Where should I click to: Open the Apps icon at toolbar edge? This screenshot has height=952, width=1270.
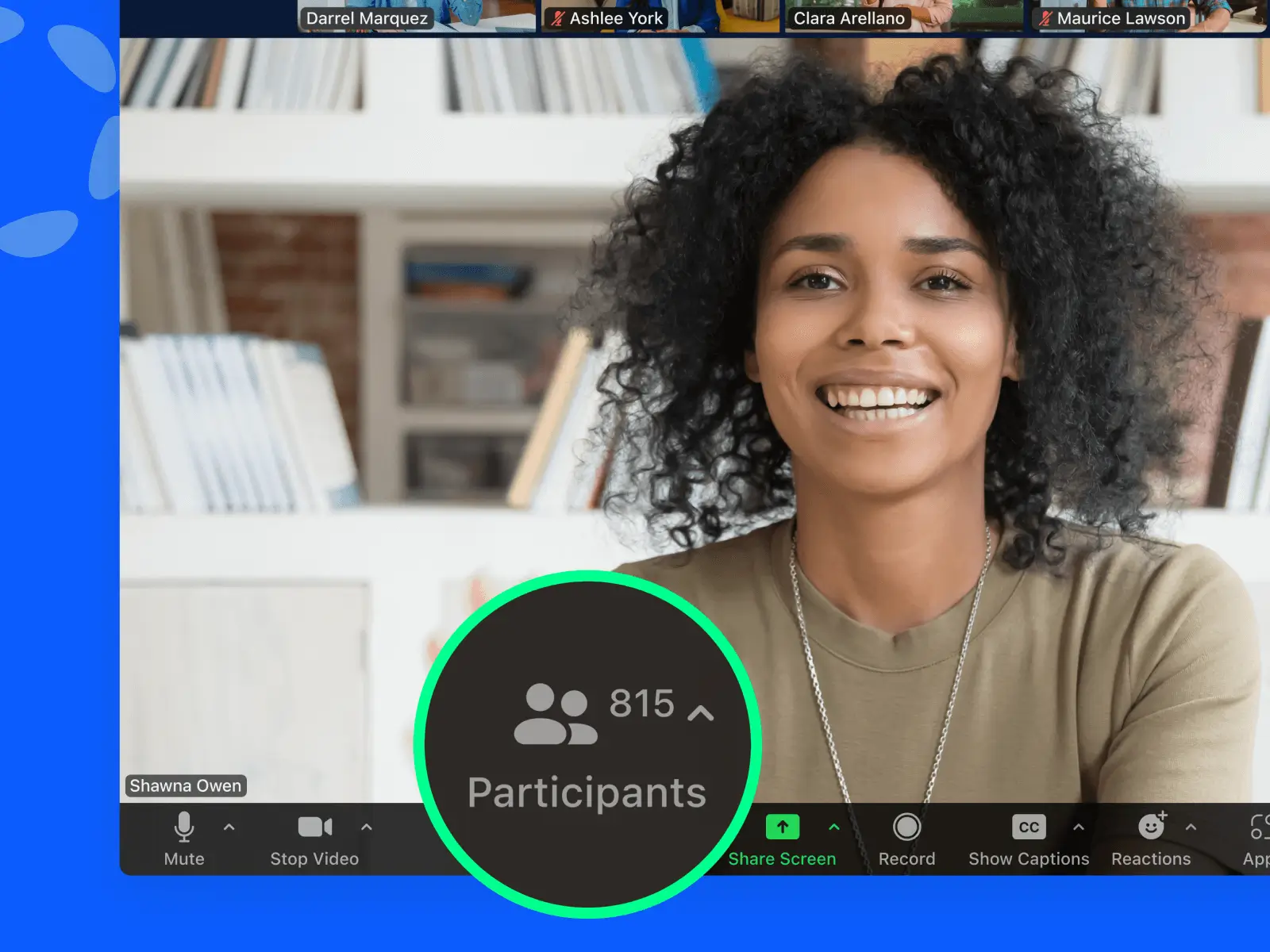(1258, 827)
